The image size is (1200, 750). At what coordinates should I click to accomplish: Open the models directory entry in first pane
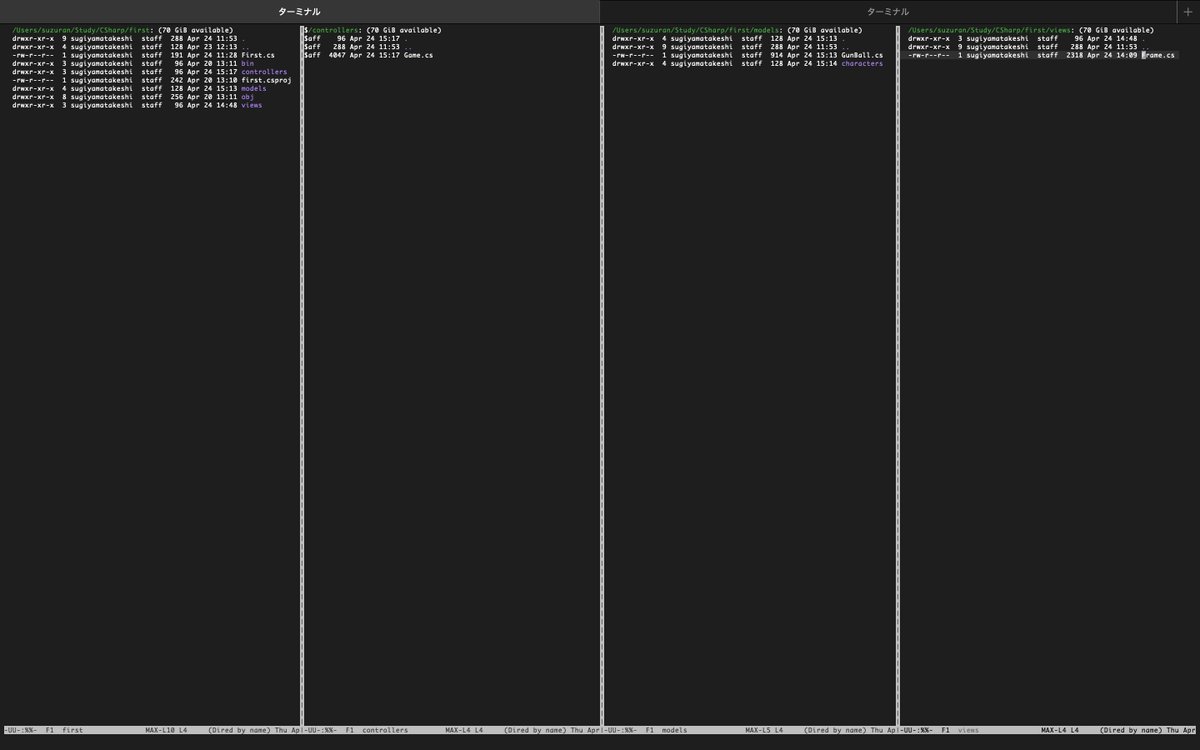pyautogui.click(x=253, y=88)
